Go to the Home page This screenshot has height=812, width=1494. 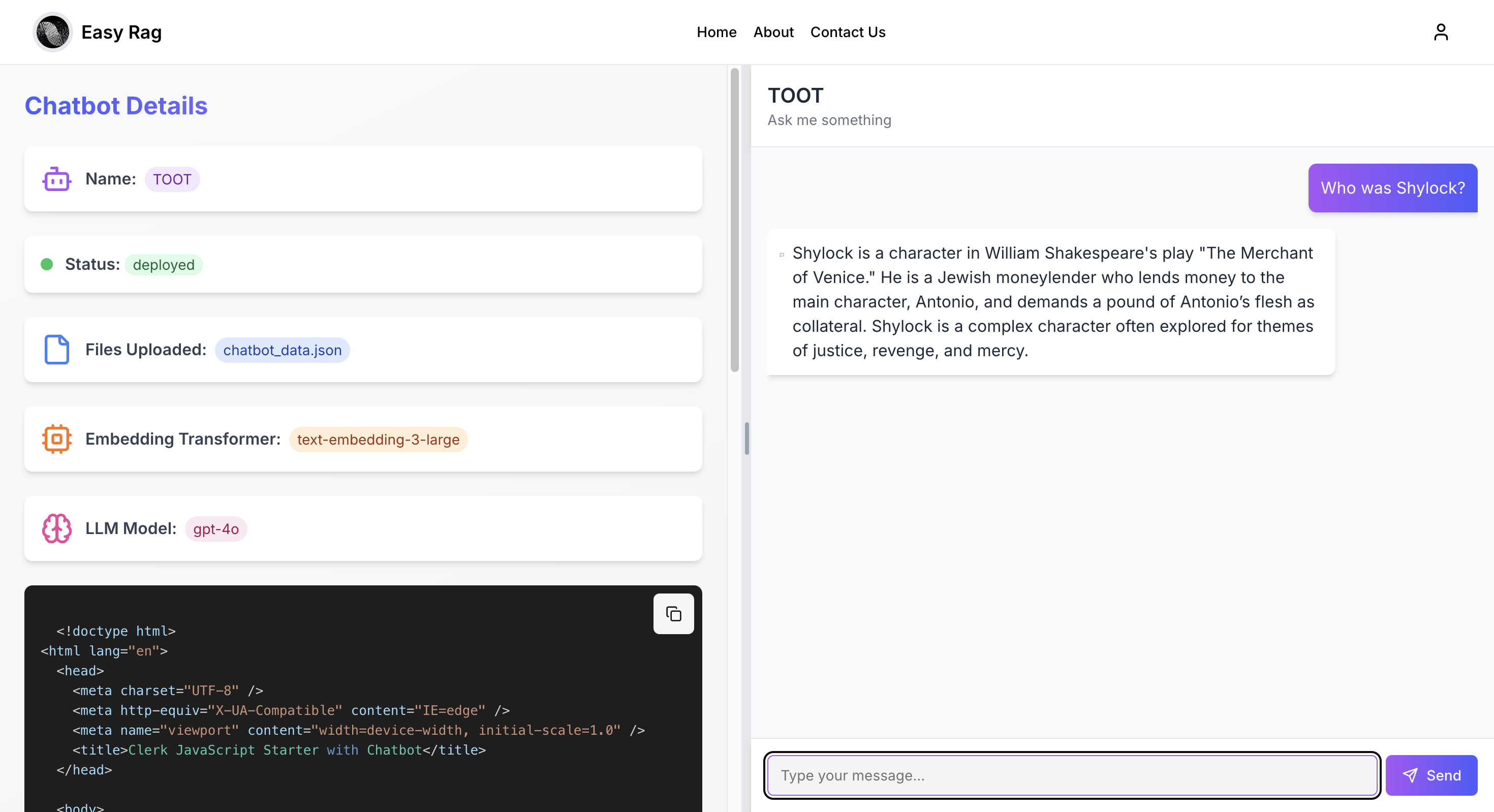717,32
